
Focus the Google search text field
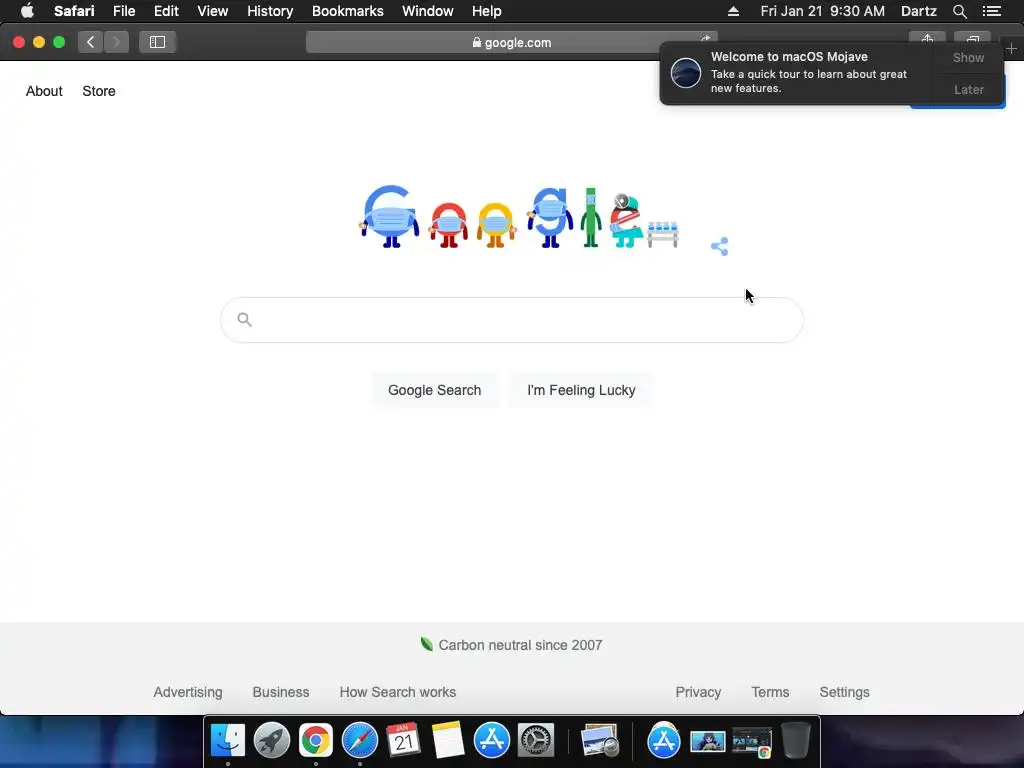511,319
